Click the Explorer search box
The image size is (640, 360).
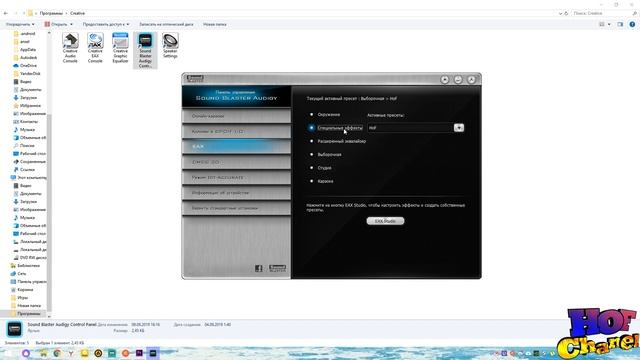604,13
